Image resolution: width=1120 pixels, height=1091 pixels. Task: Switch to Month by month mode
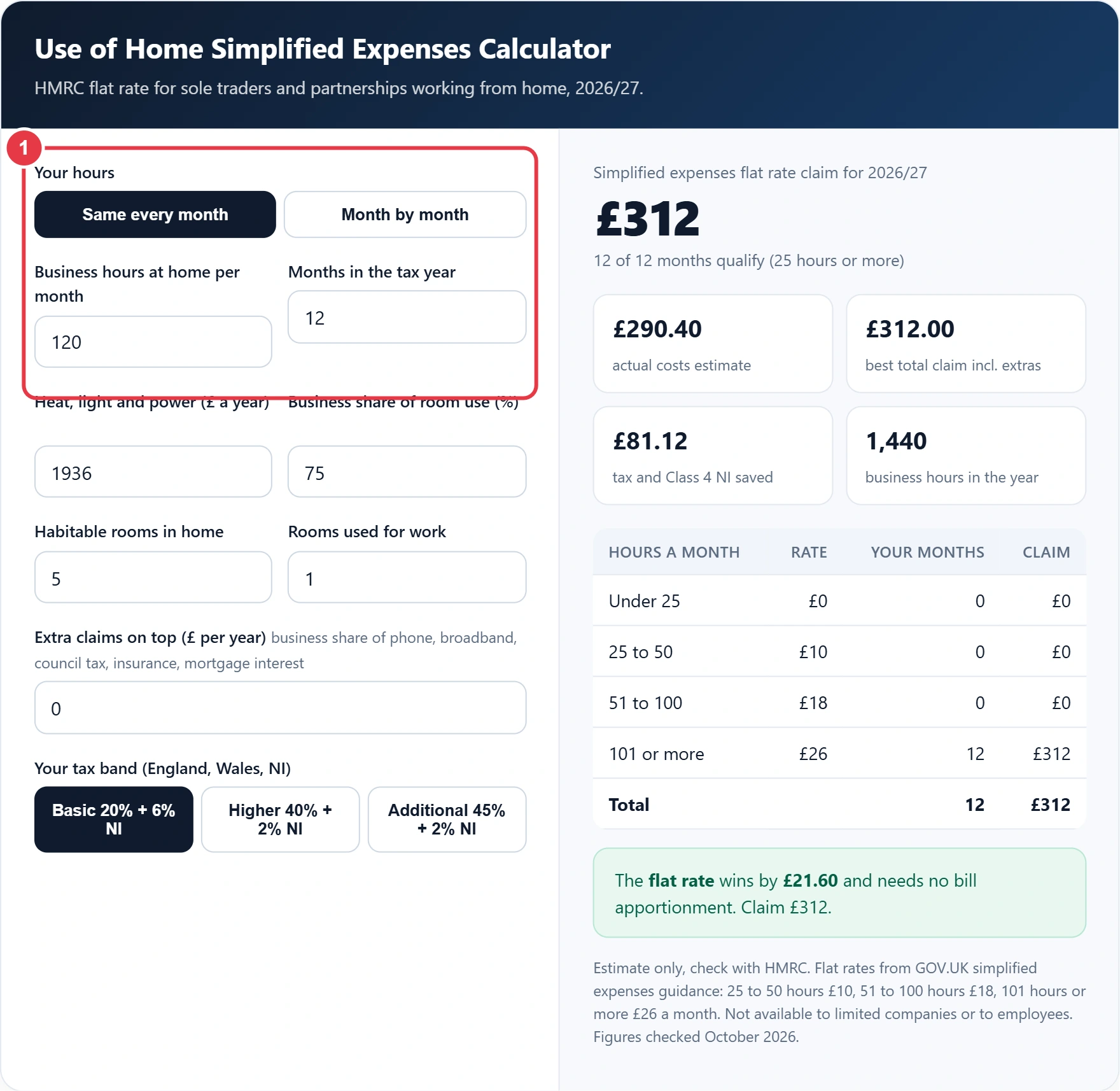tap(405, 215)
